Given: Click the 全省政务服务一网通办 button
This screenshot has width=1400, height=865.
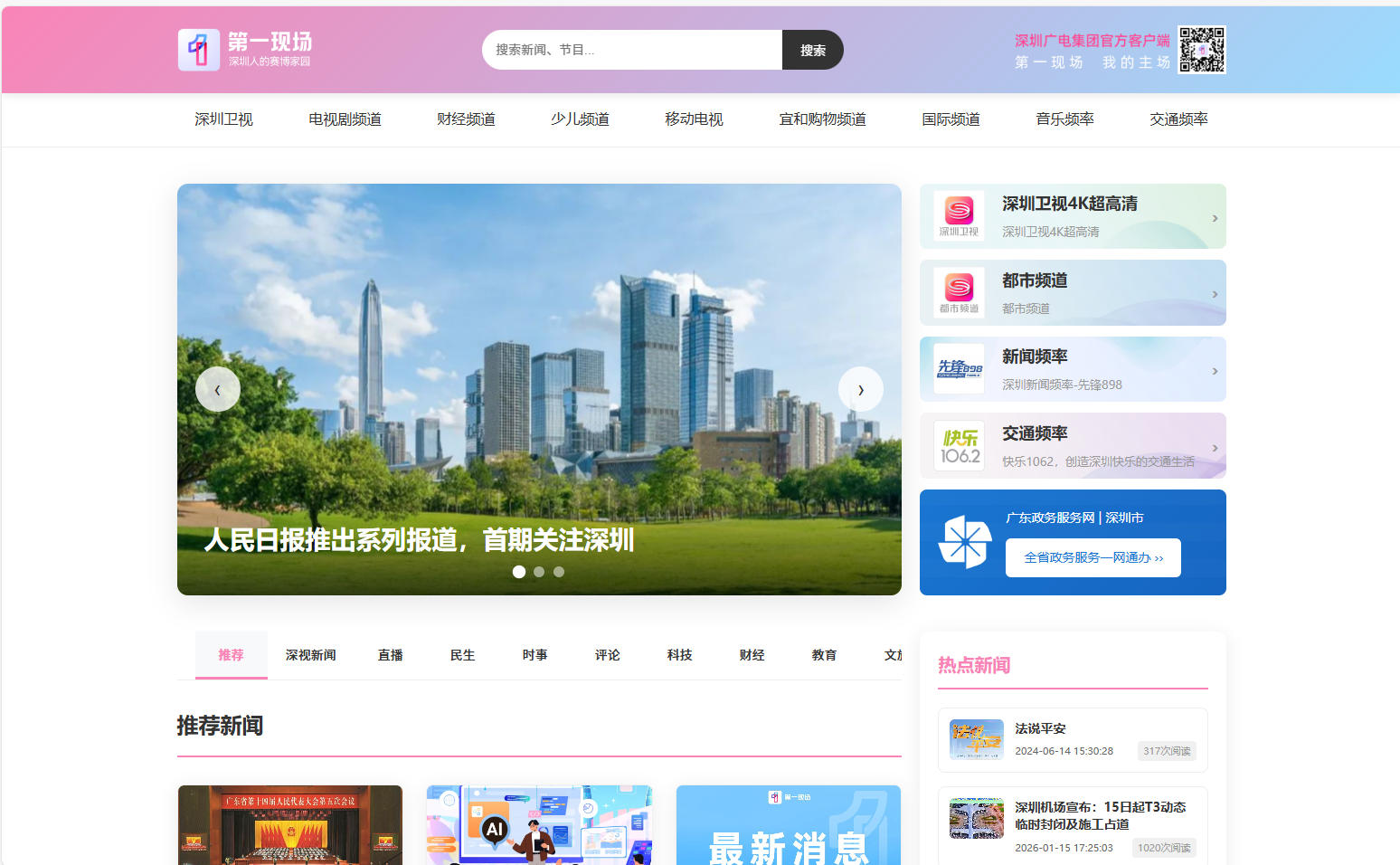Looking at the screenshot, I should [x=1093, y=557].
